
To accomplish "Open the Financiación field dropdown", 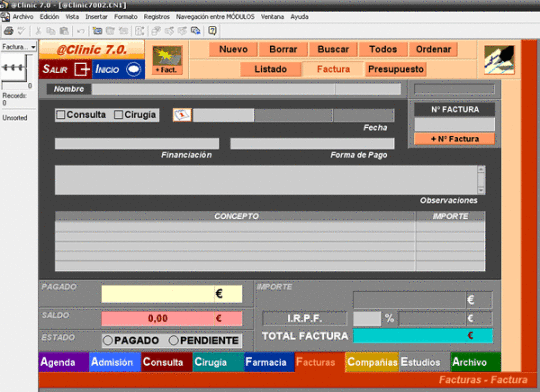I will pos(137,144).
